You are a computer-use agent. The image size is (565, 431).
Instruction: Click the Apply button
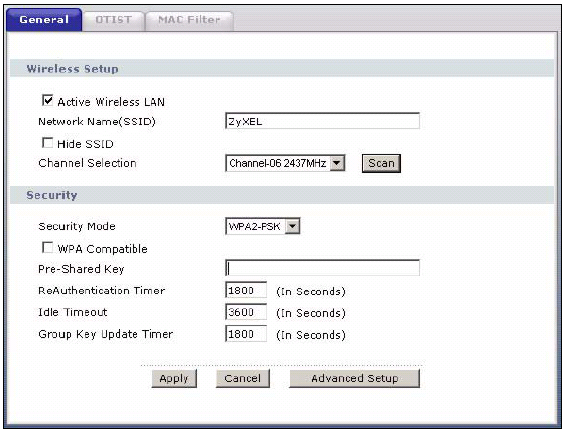[174, 378]
